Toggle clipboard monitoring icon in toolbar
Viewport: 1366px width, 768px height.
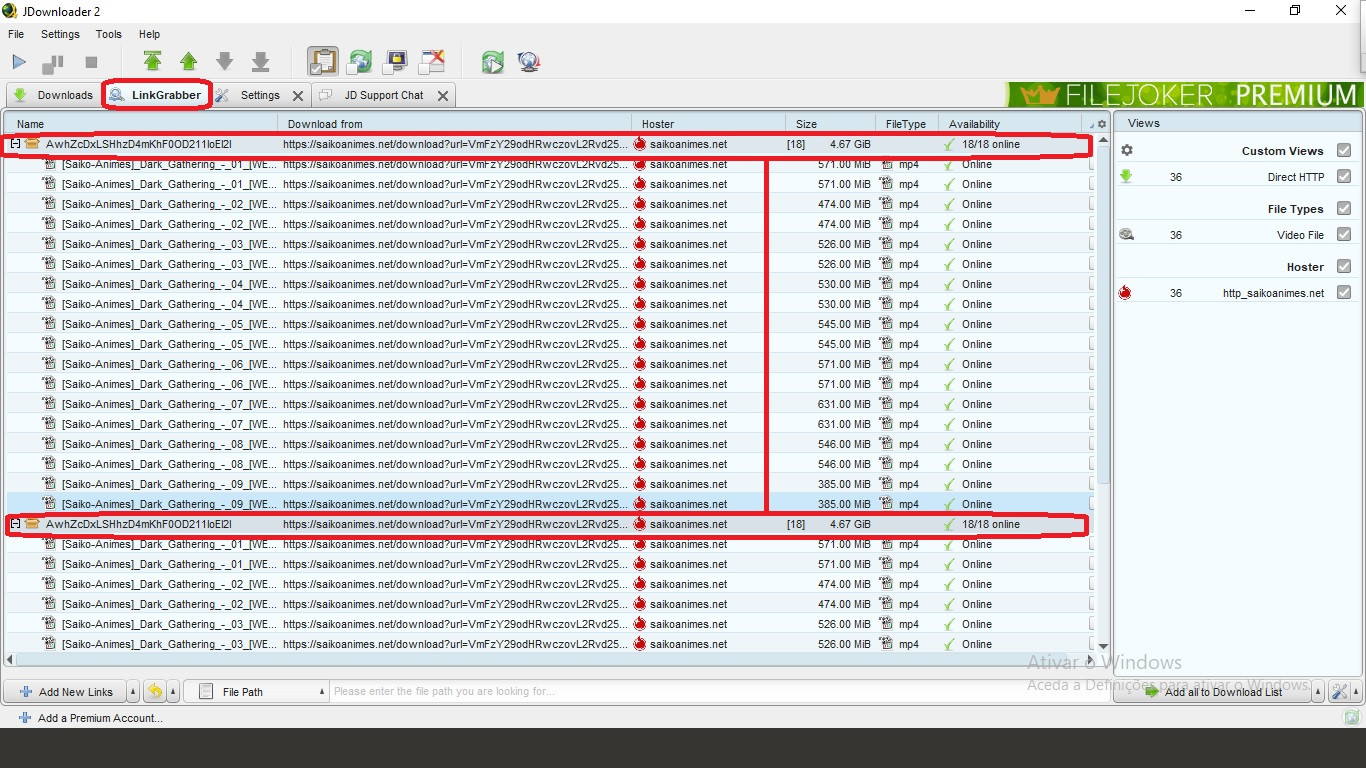coord(322,62)
